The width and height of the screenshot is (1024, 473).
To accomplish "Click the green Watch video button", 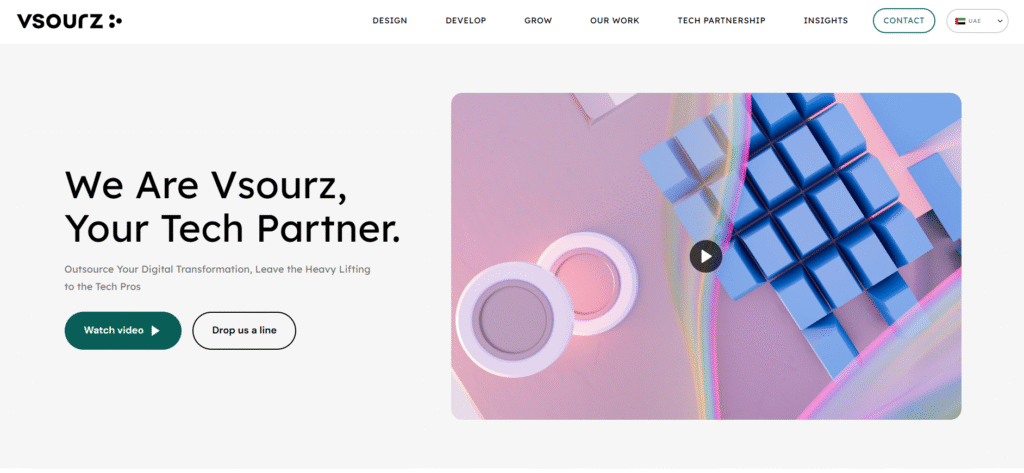I will 123,331.
